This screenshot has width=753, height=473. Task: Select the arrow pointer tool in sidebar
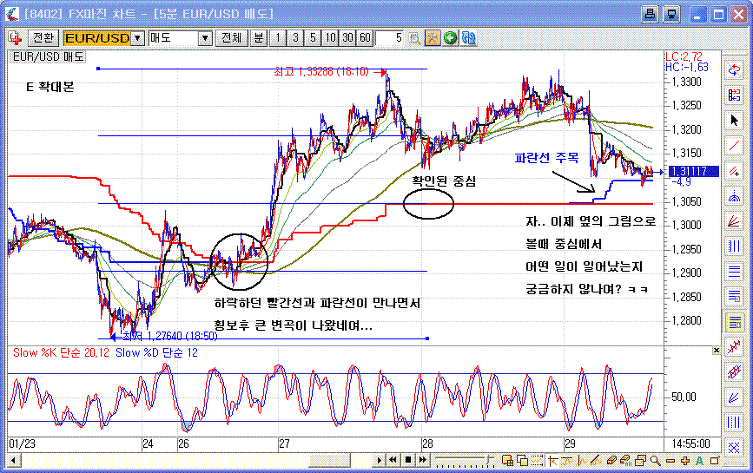(x=735, y=119)
